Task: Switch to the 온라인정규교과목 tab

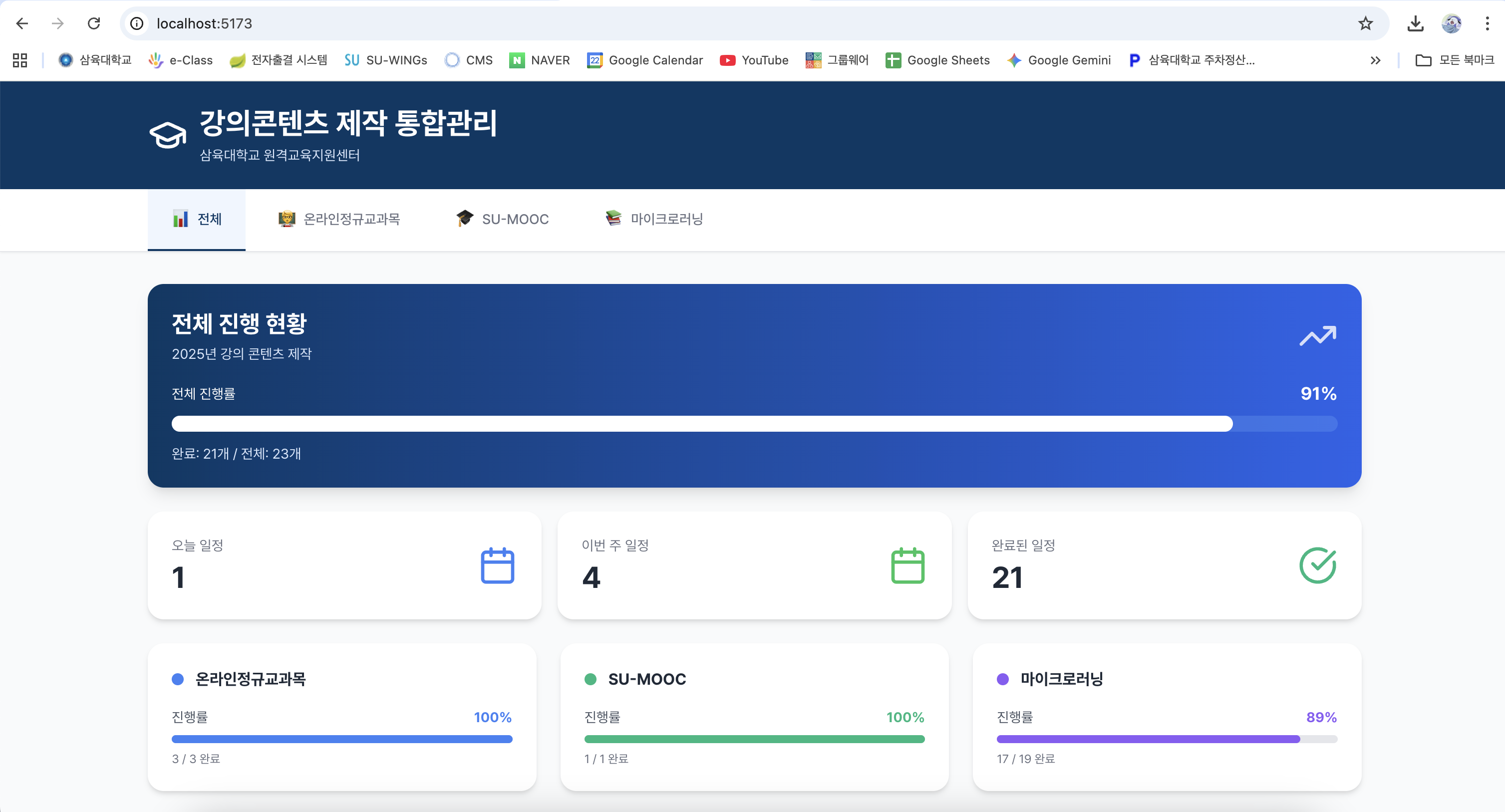Action: [x=339, y=219]
